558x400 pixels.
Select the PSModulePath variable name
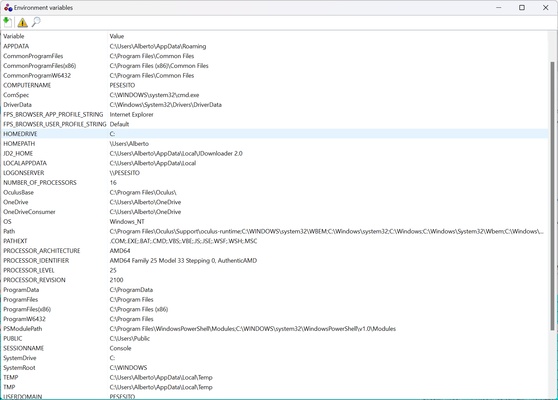(x=22, y=328)
